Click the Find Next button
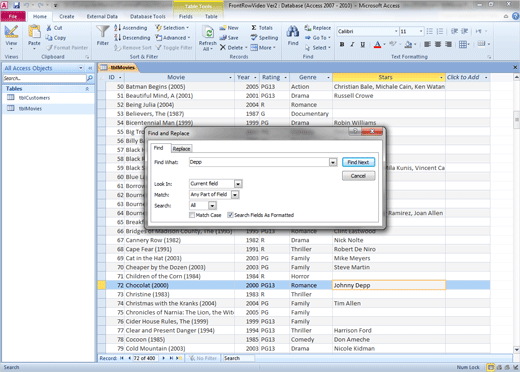The height and width of the screenshot is (372, 520). point(358,162)
